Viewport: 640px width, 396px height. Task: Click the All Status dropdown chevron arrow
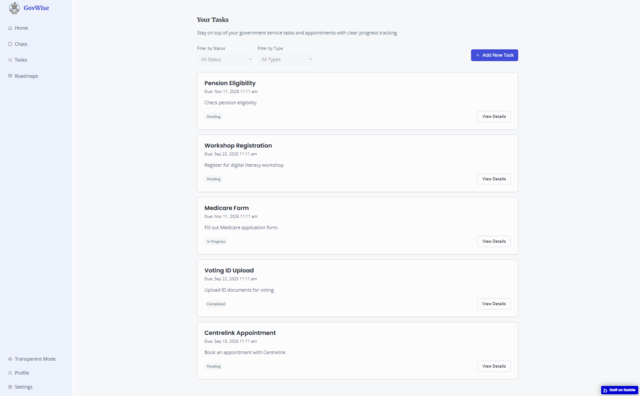click(250, 60)
